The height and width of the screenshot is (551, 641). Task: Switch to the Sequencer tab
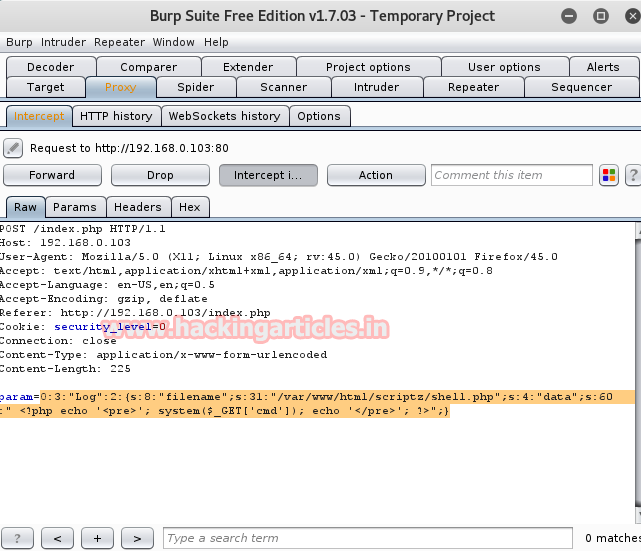[x=582, y=87]
